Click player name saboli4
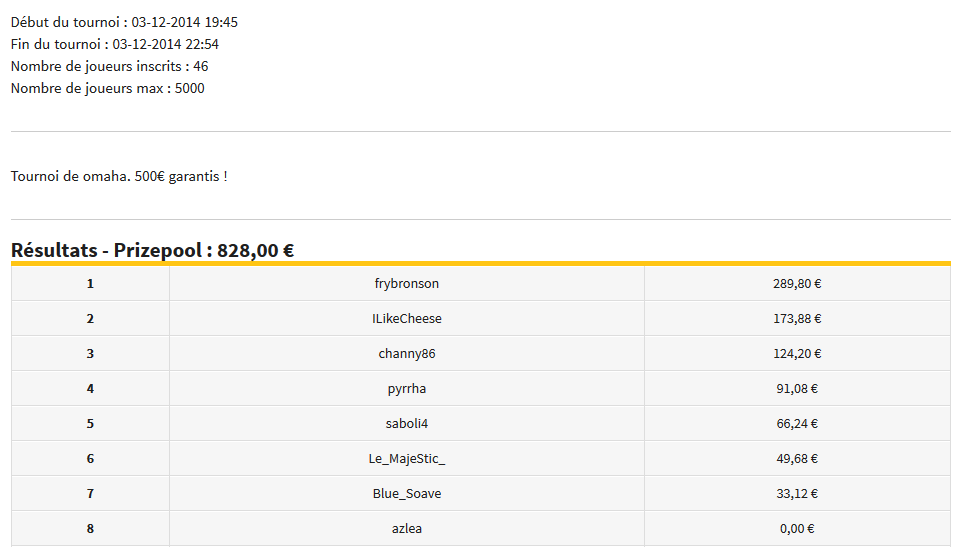960x547 pixels. 407,423
